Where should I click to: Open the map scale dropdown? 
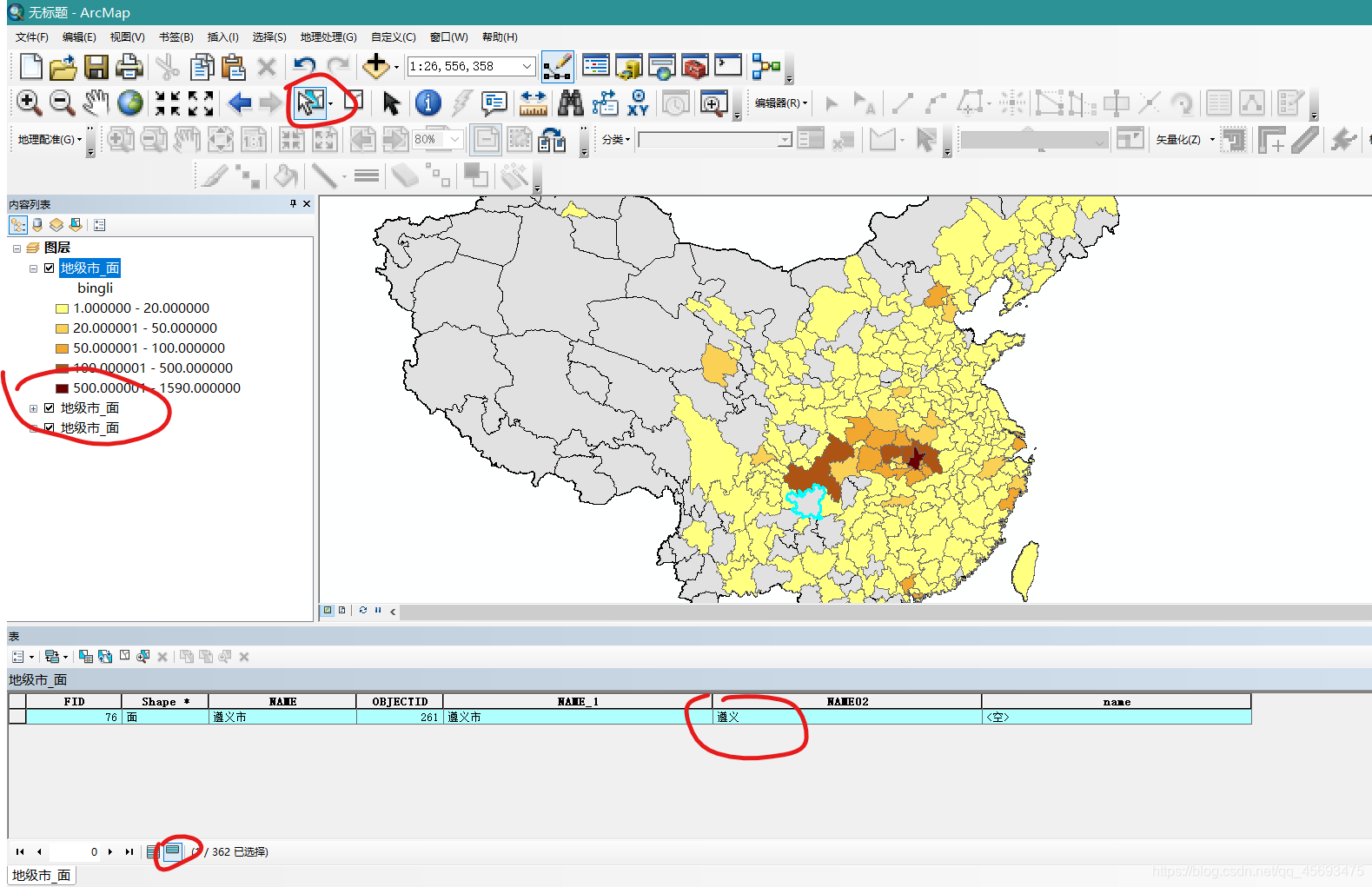pyautogui.click(x=527, y=66)
